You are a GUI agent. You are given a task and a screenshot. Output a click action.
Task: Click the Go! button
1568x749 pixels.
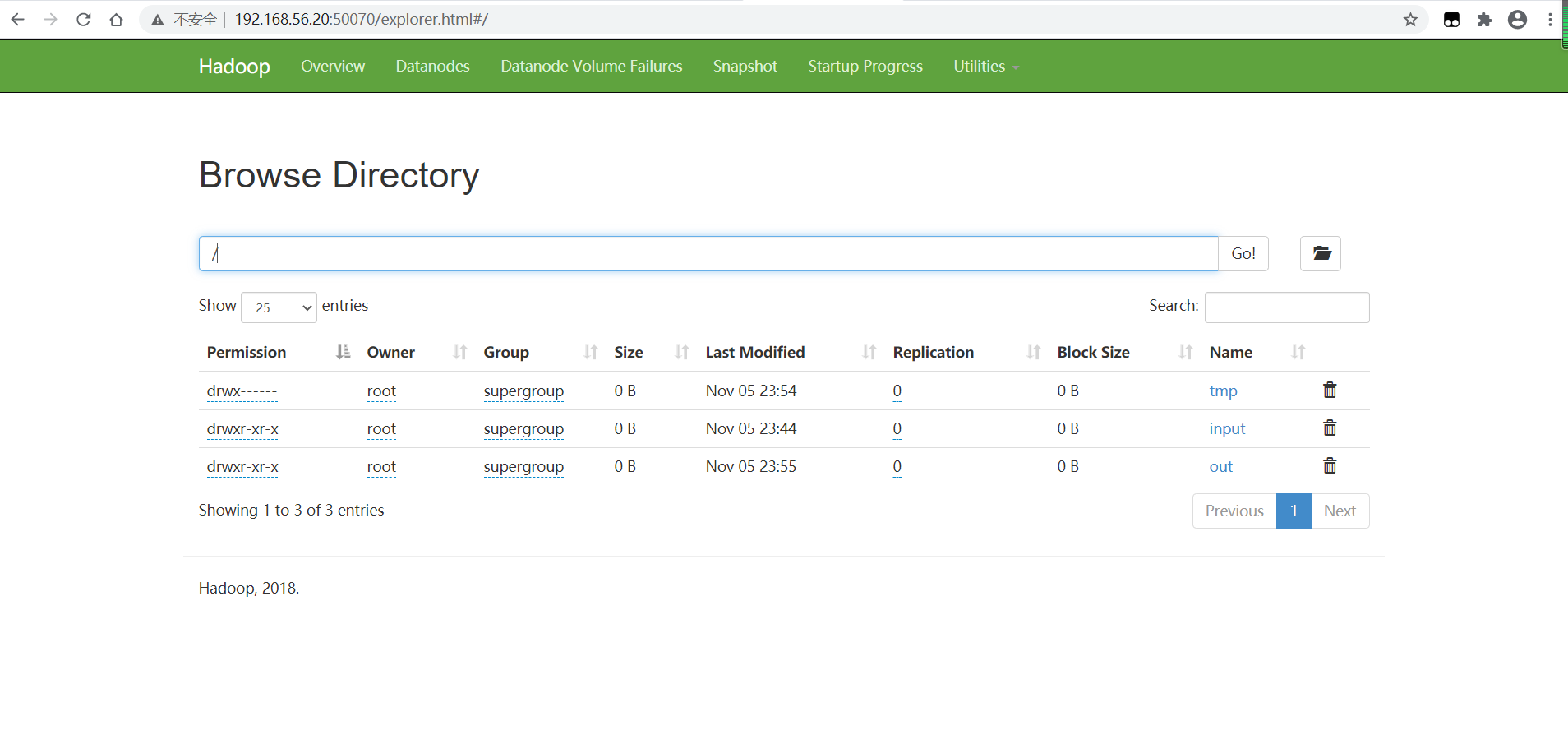(x=1243, y=253)
